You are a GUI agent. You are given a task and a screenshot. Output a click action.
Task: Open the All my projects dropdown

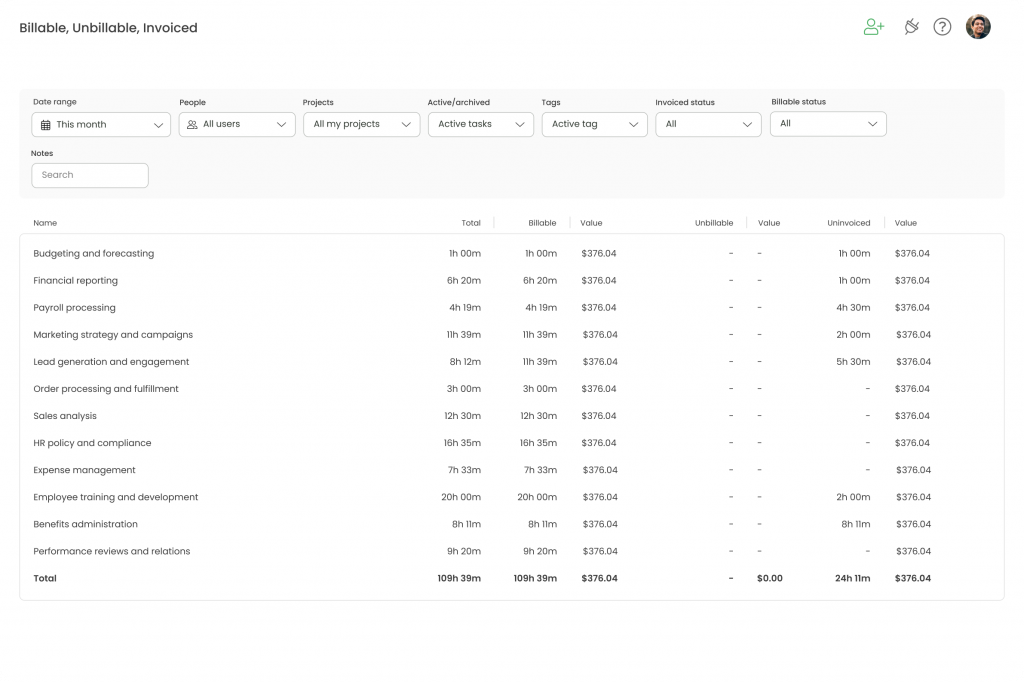tap(361, 125)
